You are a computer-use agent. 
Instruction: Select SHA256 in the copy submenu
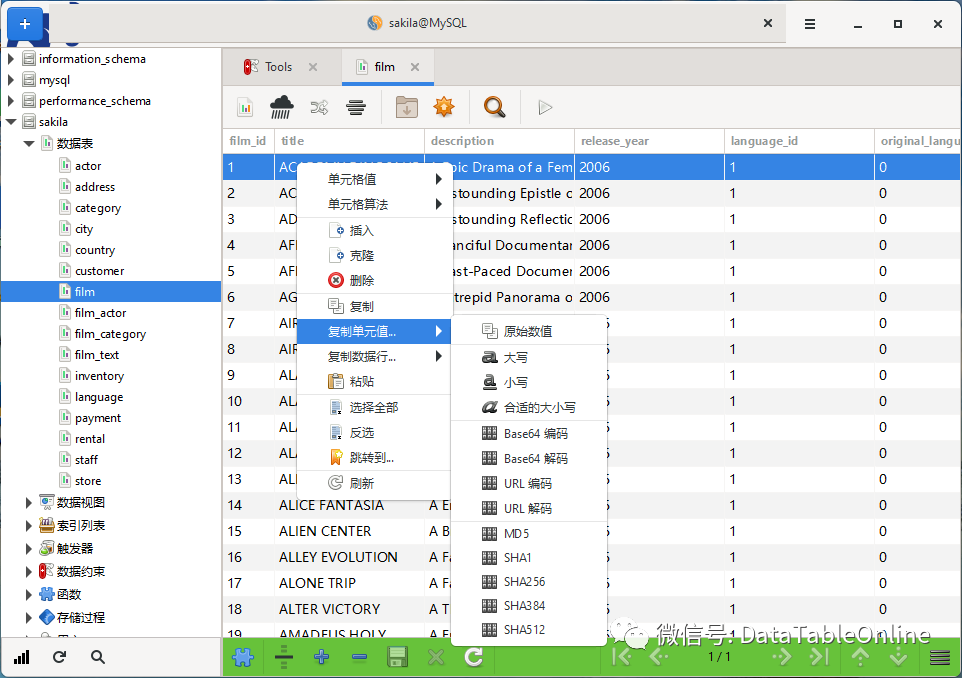point(529,581)
